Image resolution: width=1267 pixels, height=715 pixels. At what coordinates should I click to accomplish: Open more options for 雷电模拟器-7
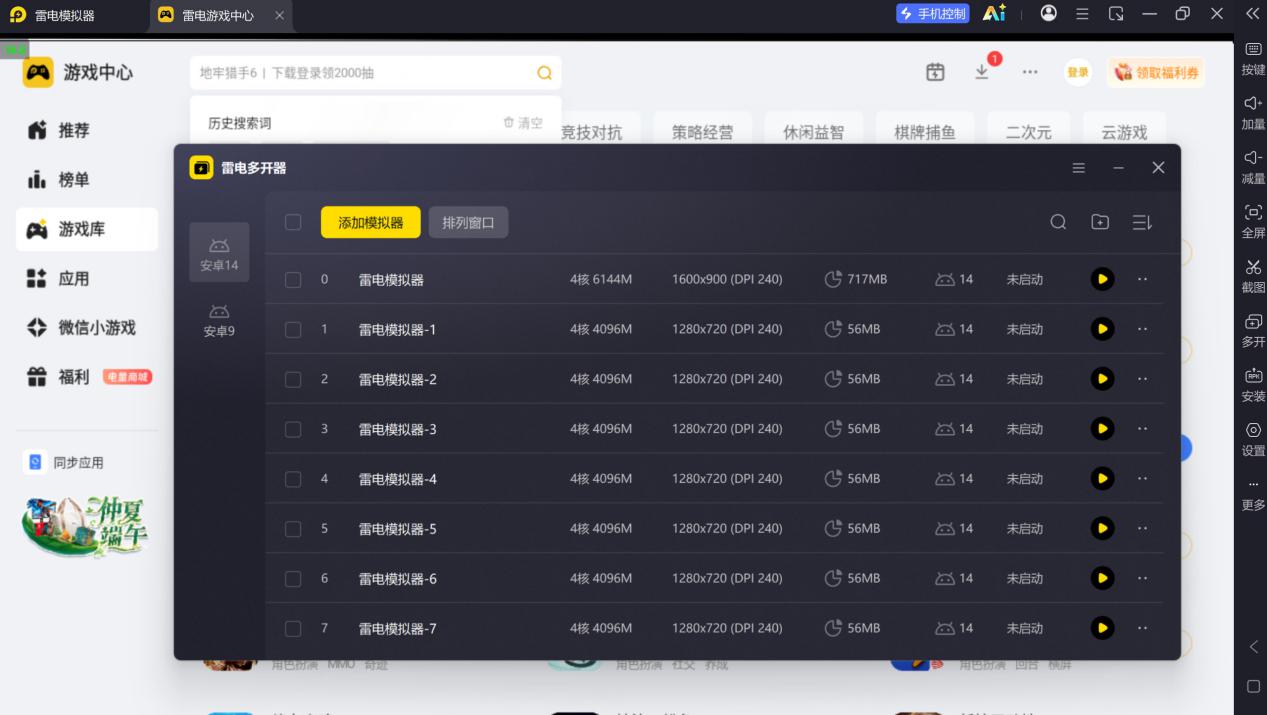[1143, 628]
